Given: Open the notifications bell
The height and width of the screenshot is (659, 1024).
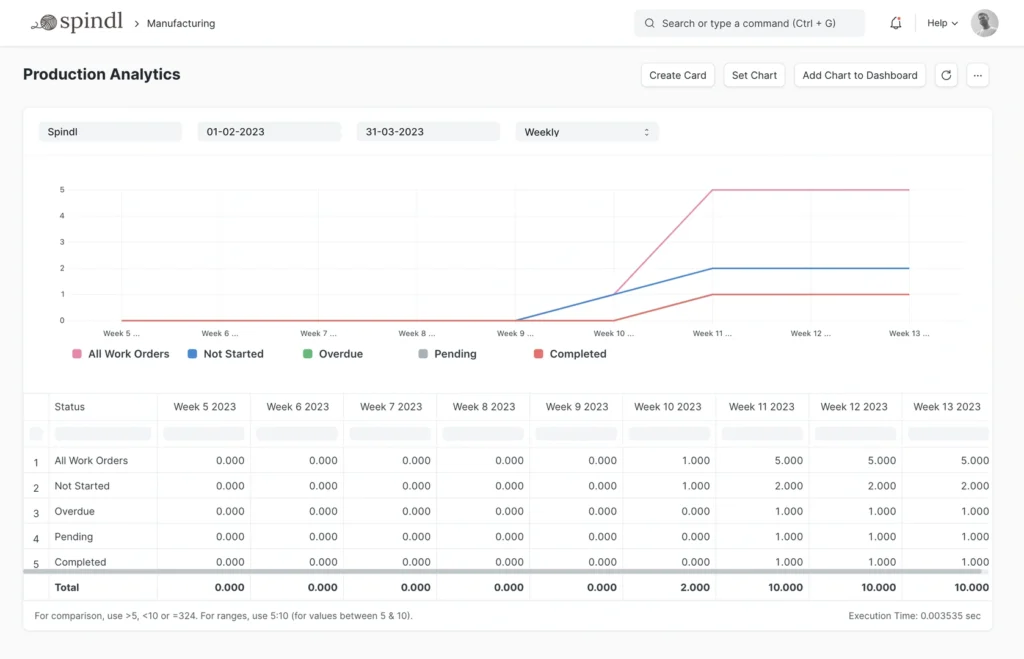Looking at the screenshot, I should 896,23.
